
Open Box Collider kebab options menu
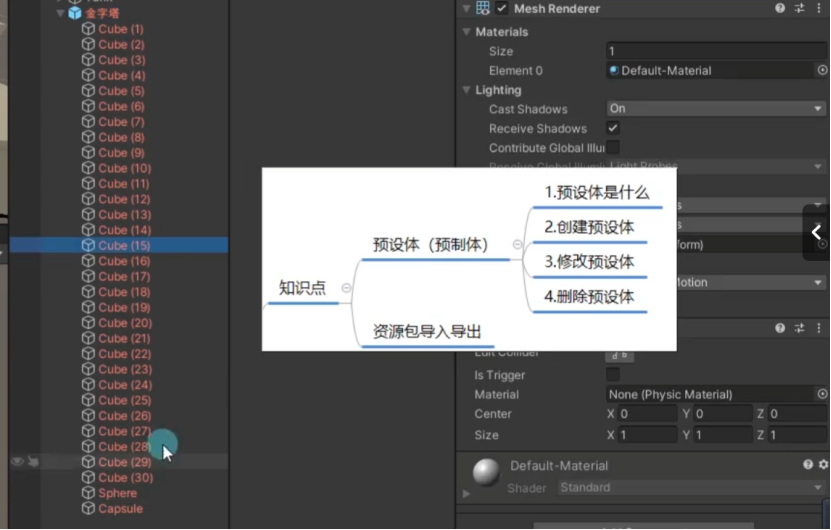point(819,328)
